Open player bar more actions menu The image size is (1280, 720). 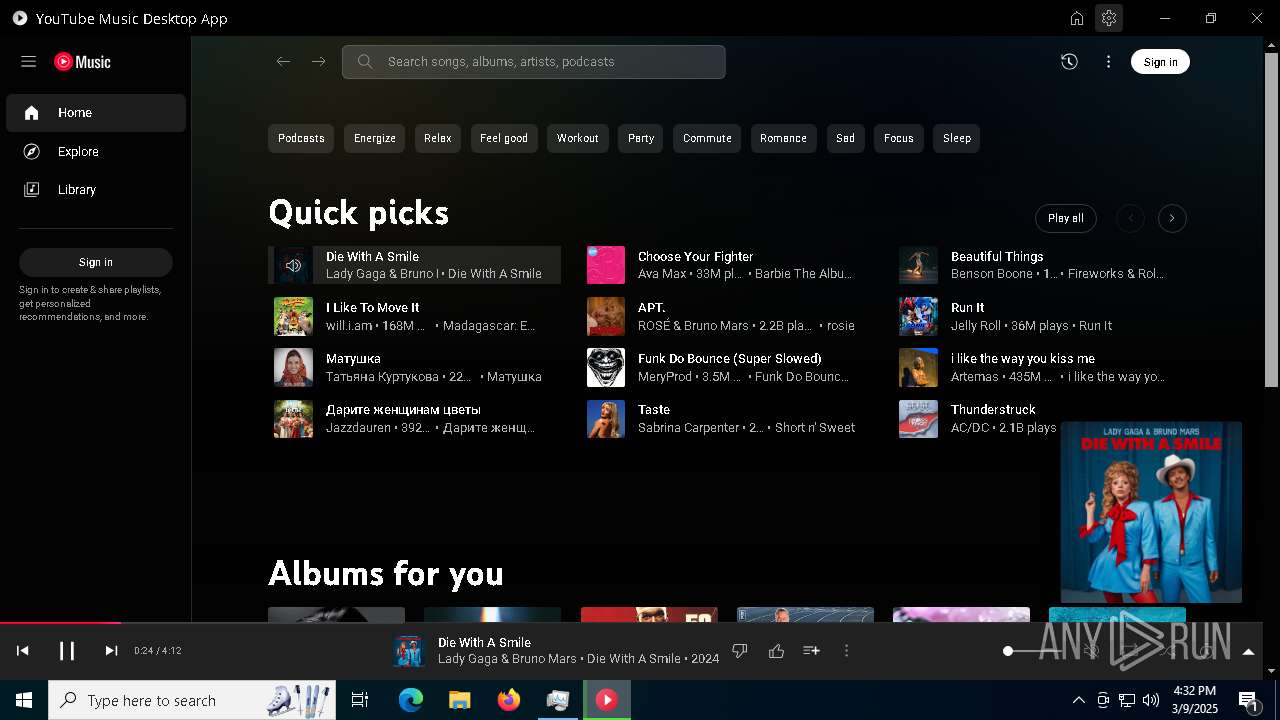click(x=846, y=651)
